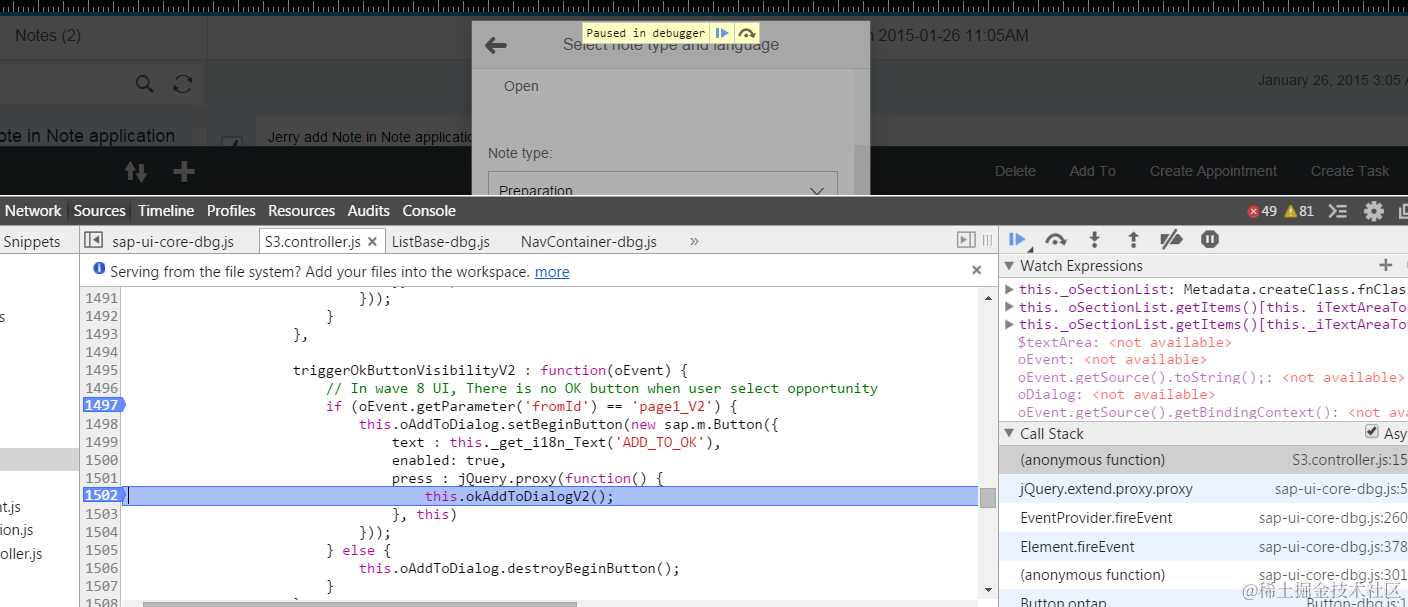The image size is (1408, 607).
Task: Open DevTools settings gear
Action: (1374, 211)
